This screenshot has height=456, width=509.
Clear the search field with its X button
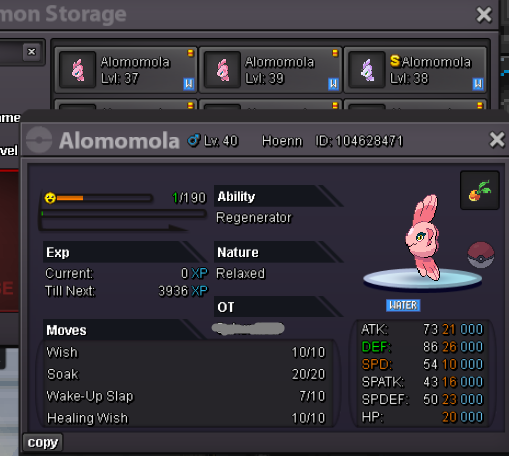pos(32,52)
